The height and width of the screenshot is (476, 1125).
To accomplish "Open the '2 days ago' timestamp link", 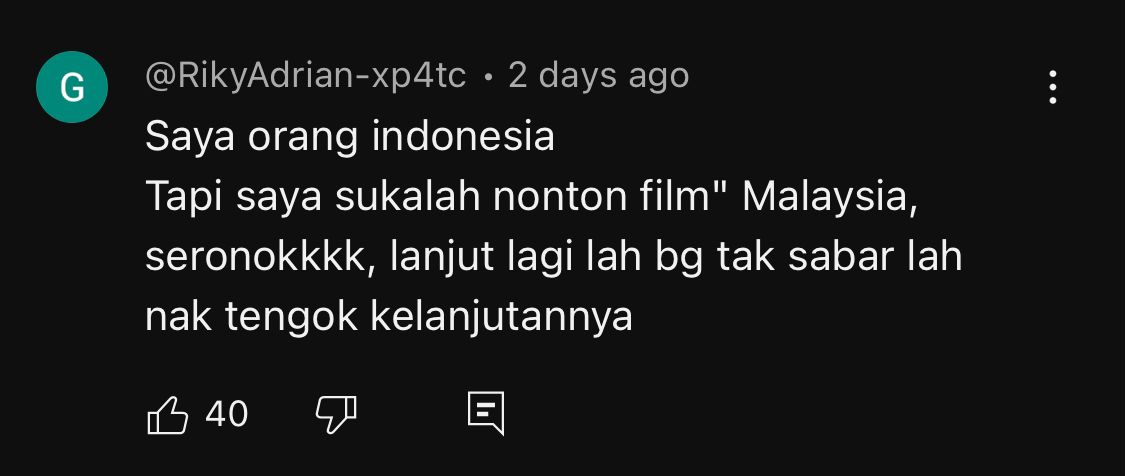I will [x=598, y=75].
